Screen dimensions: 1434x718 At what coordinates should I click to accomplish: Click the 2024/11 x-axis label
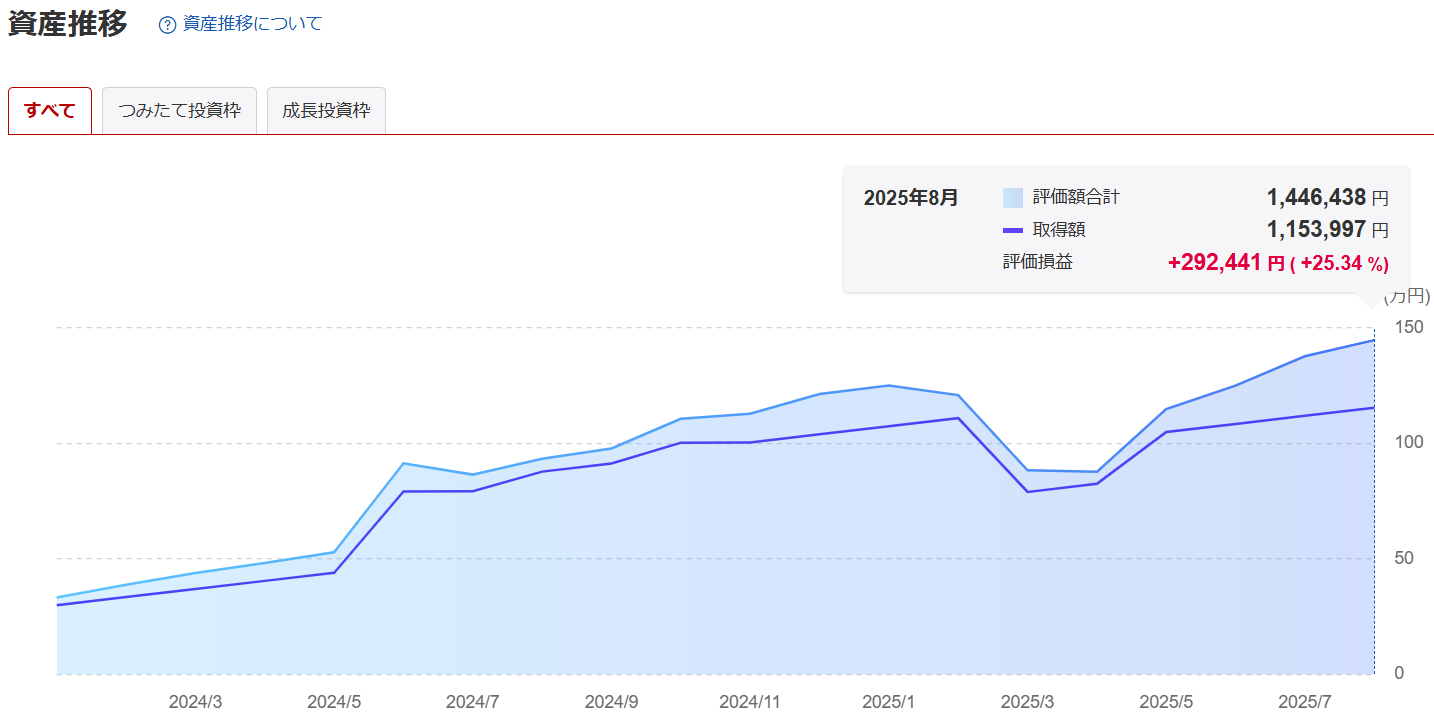(750, 702)
